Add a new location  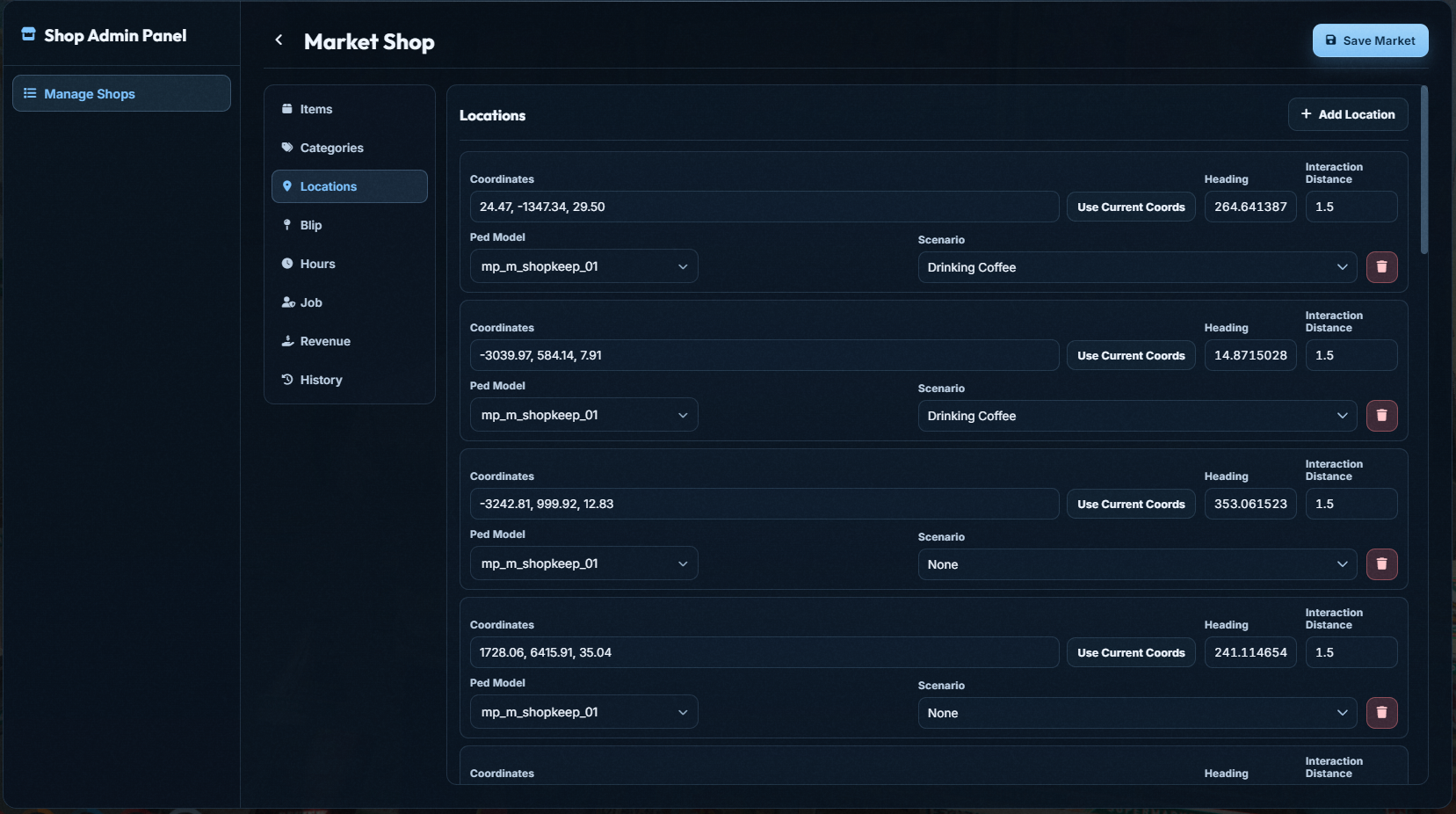(x=1348, y=114)
